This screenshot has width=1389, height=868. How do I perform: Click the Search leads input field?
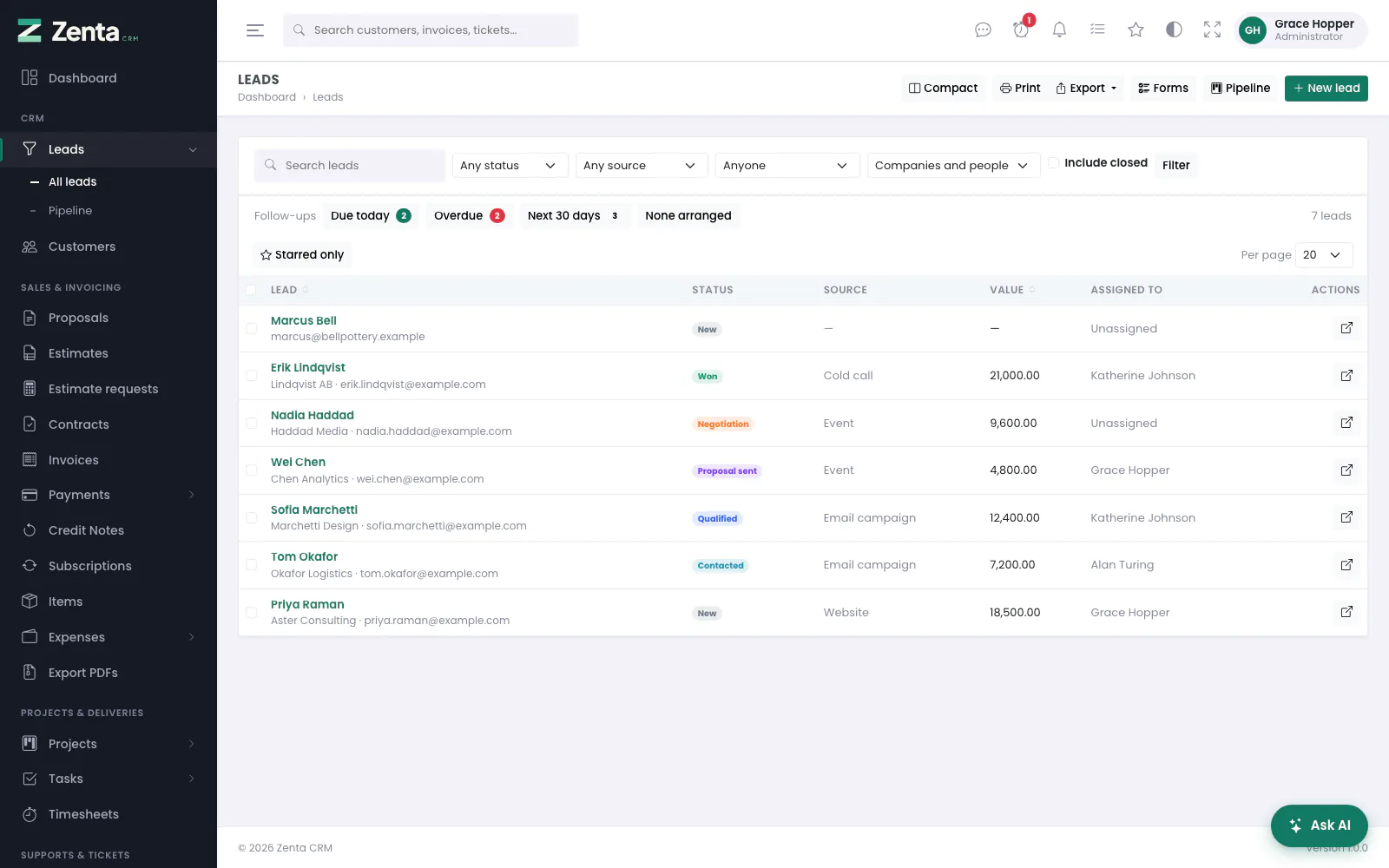pyautogui.click(x=349, y=165)
